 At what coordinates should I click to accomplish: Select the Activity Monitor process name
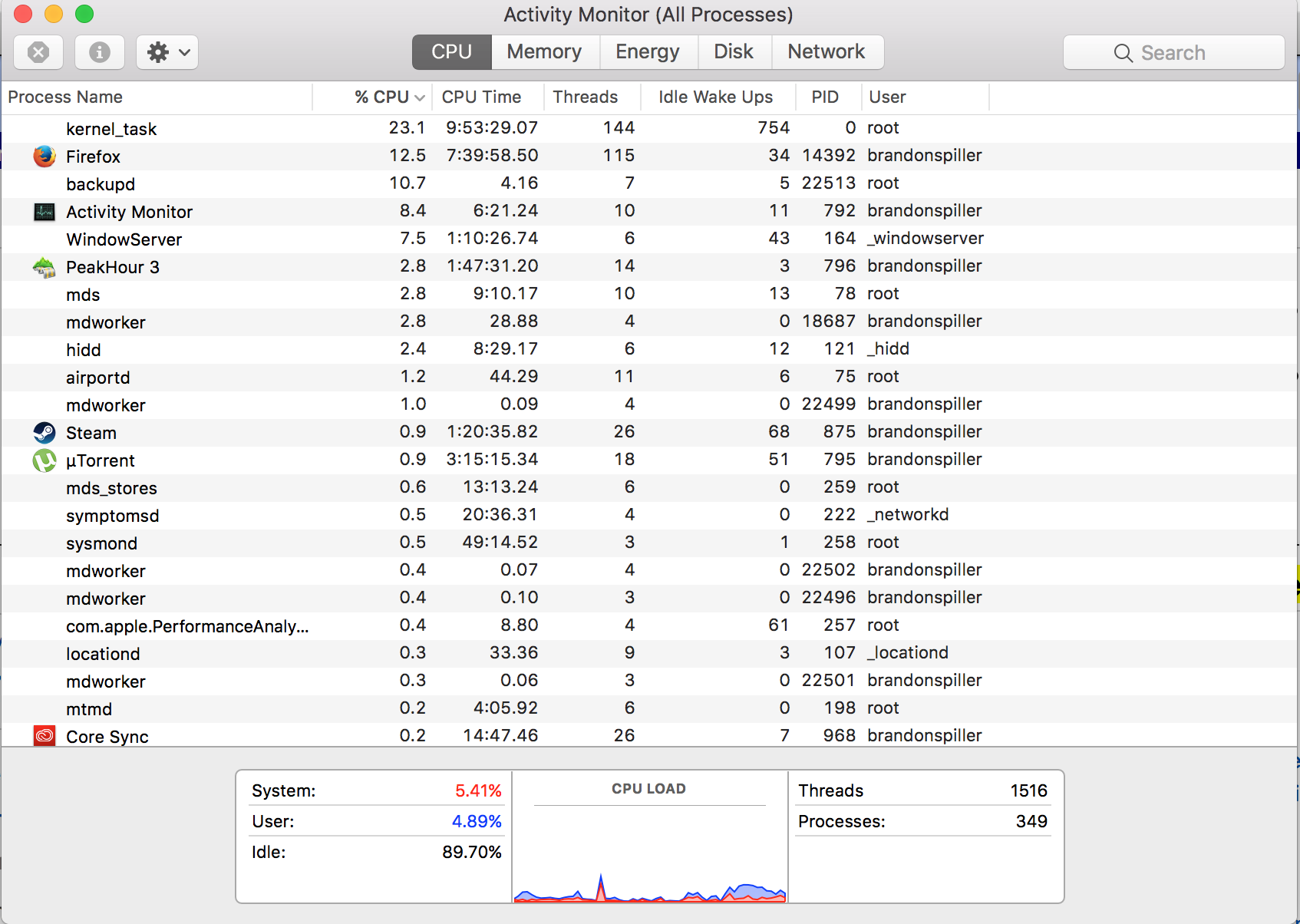(x=129, y=212)
